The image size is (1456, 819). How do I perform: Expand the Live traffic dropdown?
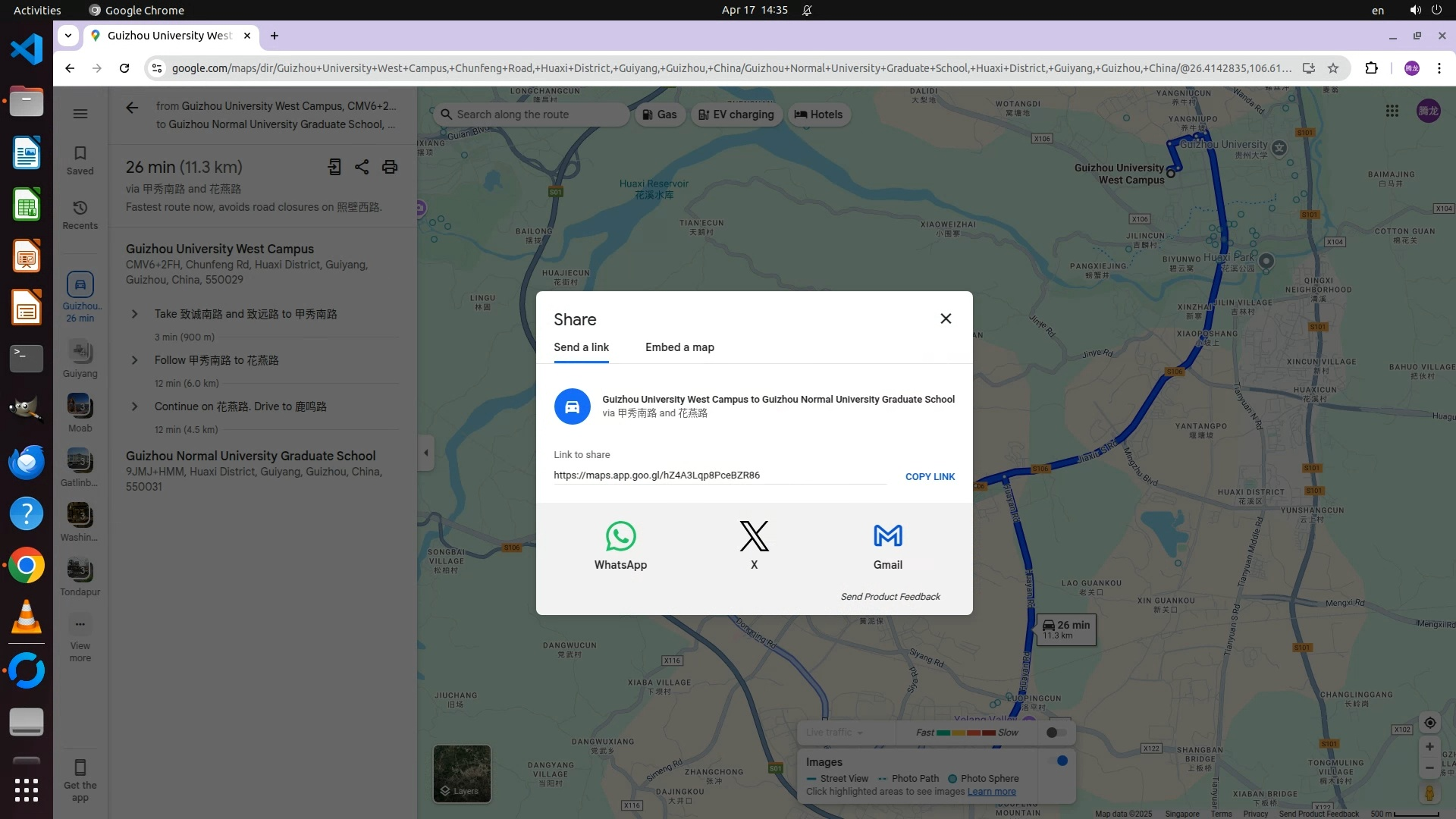click(x=834, y=733)
